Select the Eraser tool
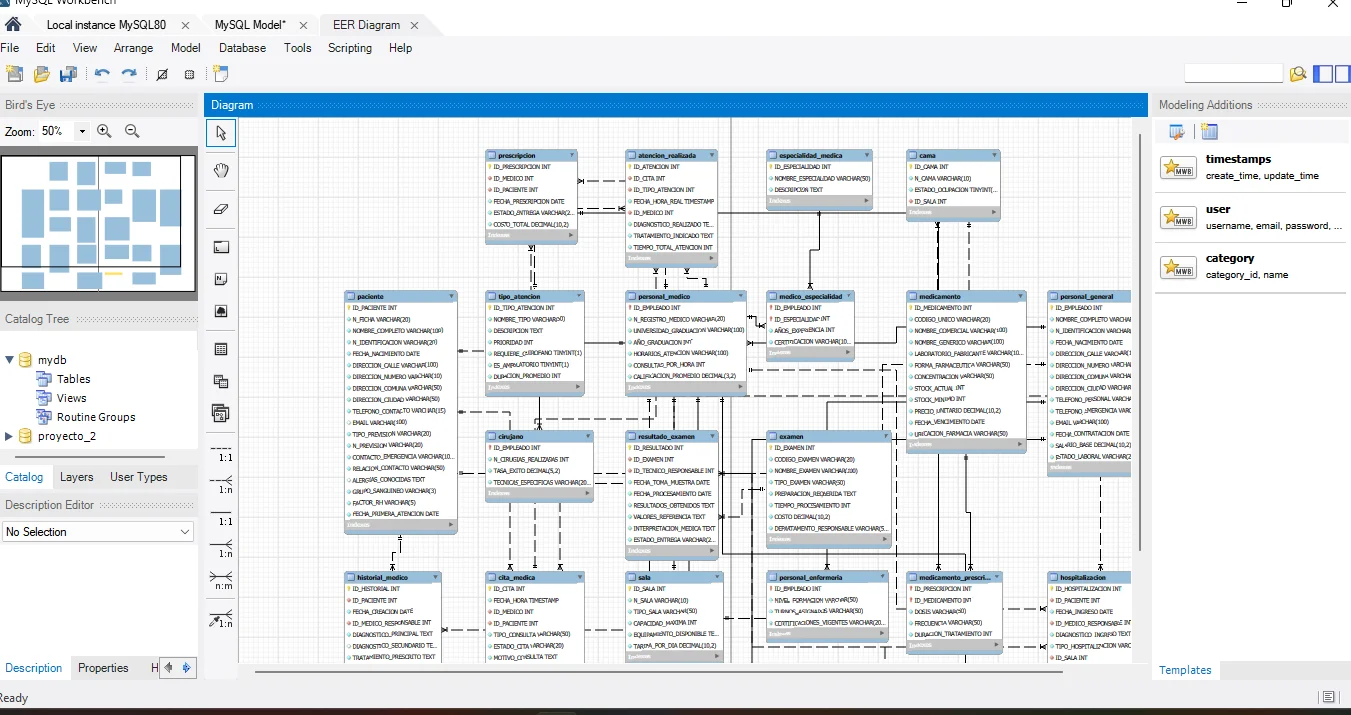The image size is (1351, 715). [221, 209]
